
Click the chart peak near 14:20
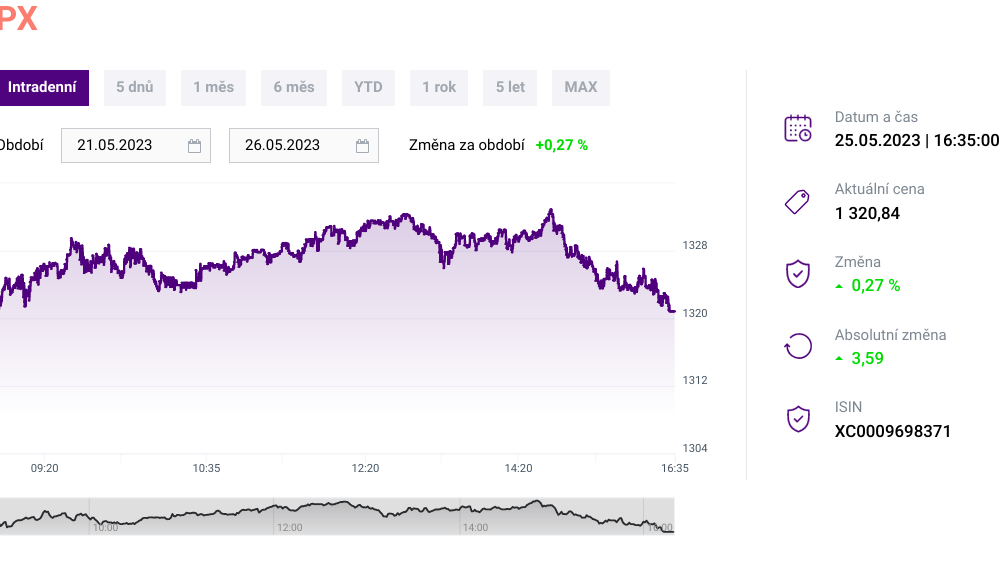tap(550, 211)
